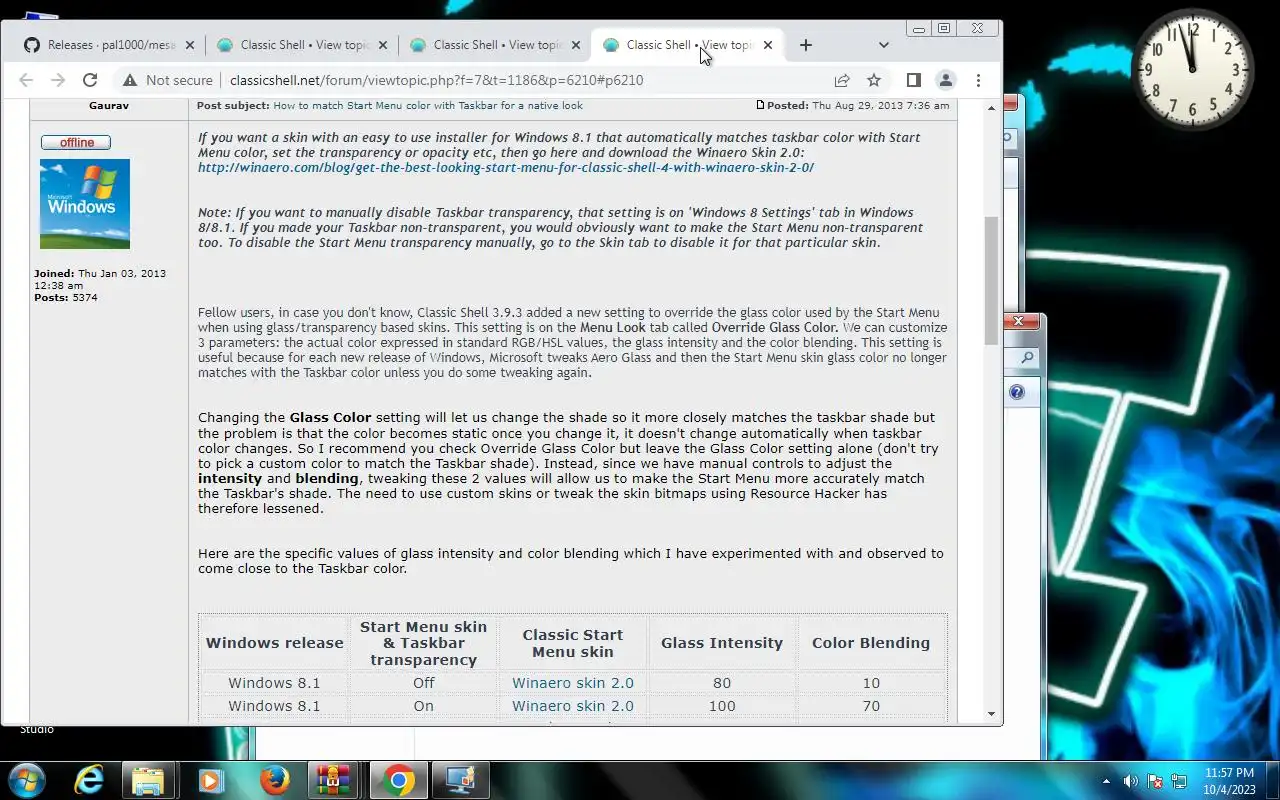The width and height of the screenshot is (1280, 800).
Task: Click the Joined date text under avatar
Action: coord(100,279)
